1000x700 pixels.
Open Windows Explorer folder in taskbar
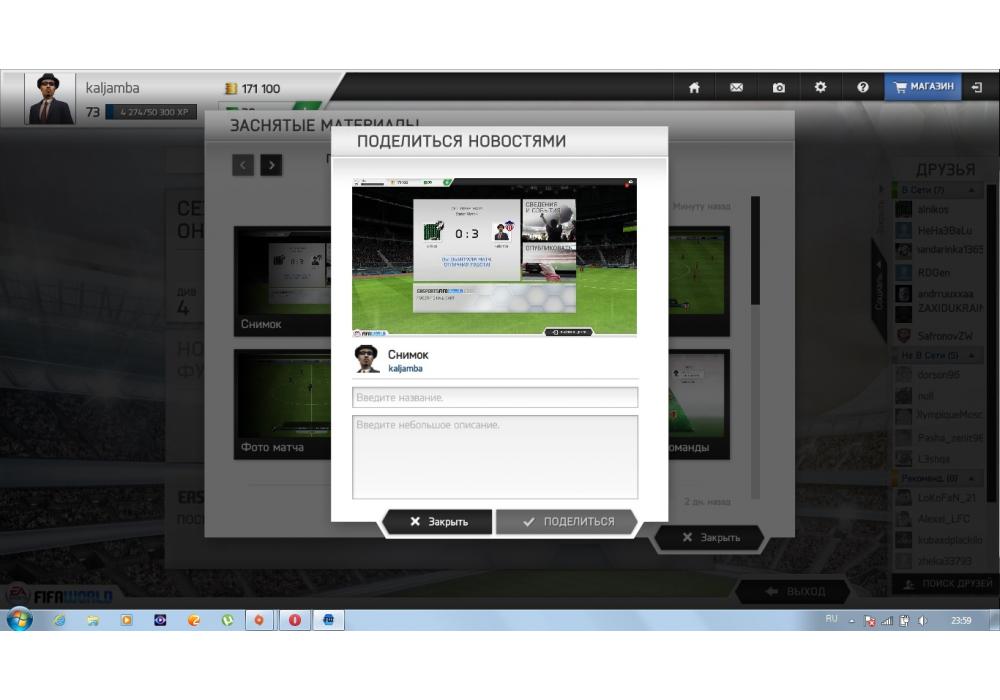(92, 620)
